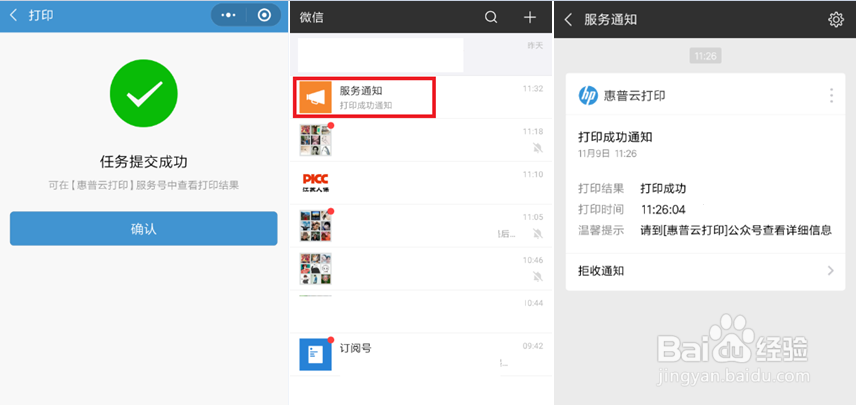Tap 拒收通知 row
The height and width of the screenshot is (405, 856).
tap(705, 271)
